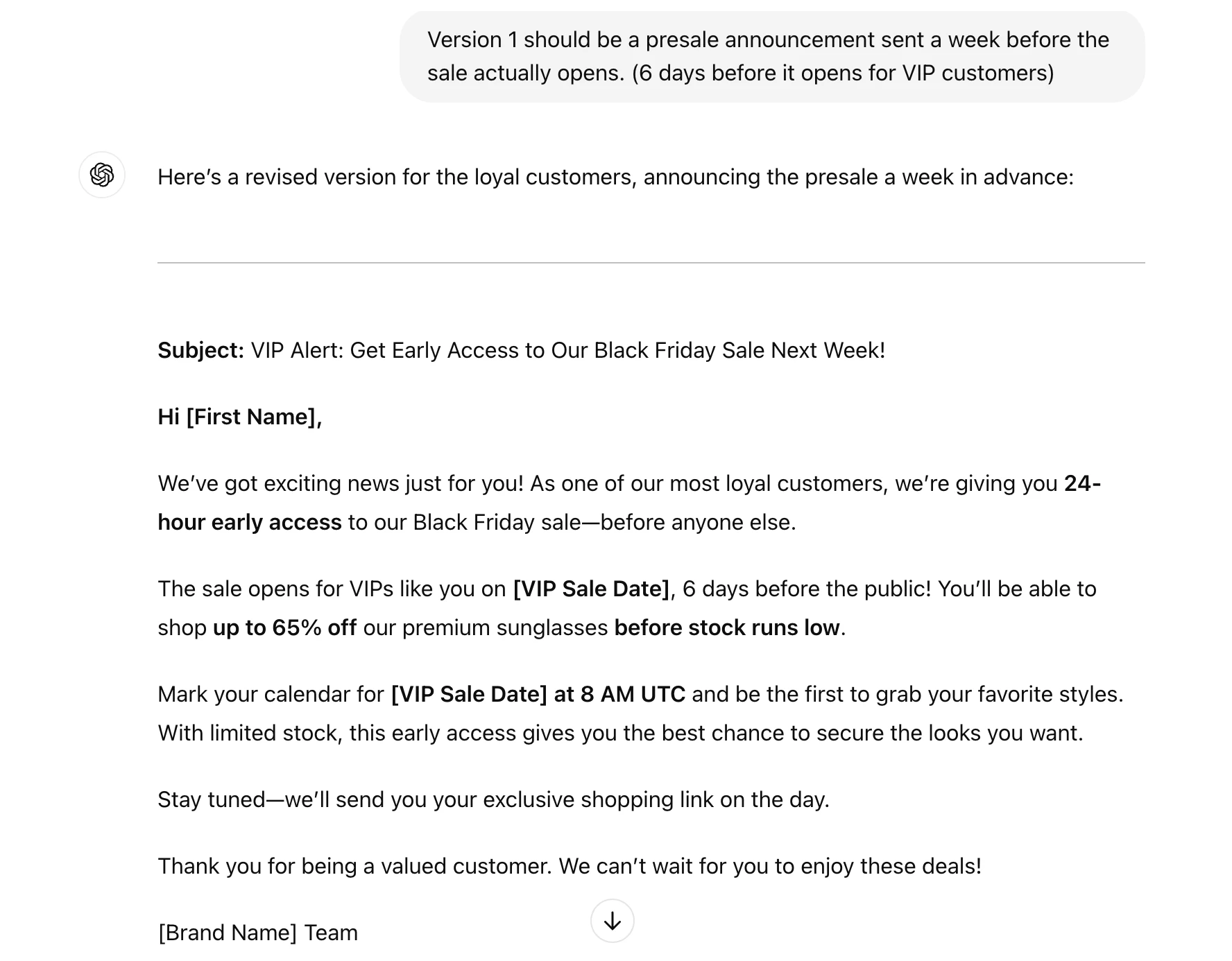Click the 'Mark your calendar for' text
The height and width of the screenshot is (961, 1232).
pyautogui.click(x=271, y=694)
